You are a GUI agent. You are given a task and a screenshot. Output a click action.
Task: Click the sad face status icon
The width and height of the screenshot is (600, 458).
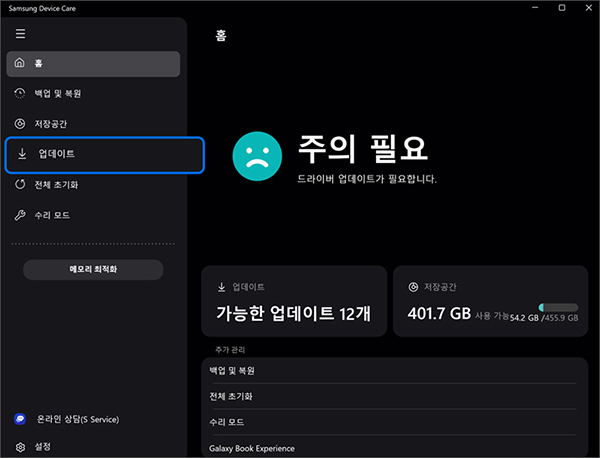[x=257, y=156]
